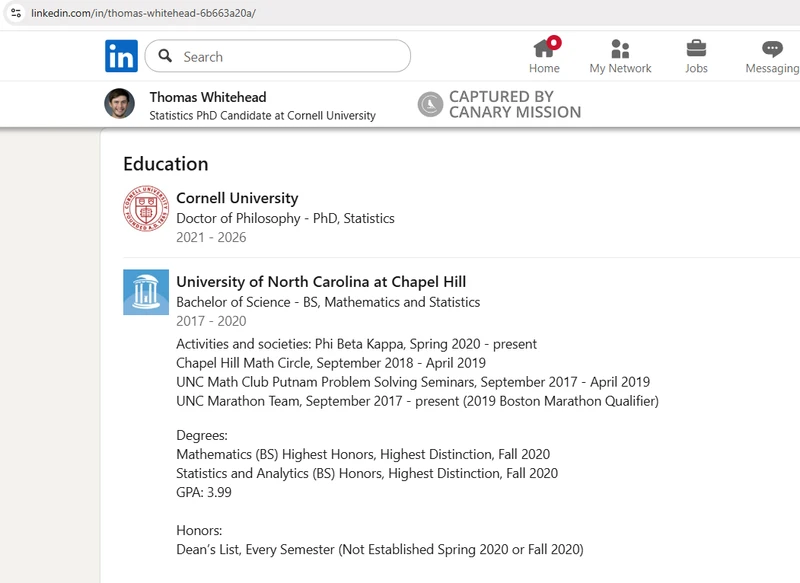Click the 'UNC Marathon Team' line
This screenshot has height=583, width=800.
point(417,401)
